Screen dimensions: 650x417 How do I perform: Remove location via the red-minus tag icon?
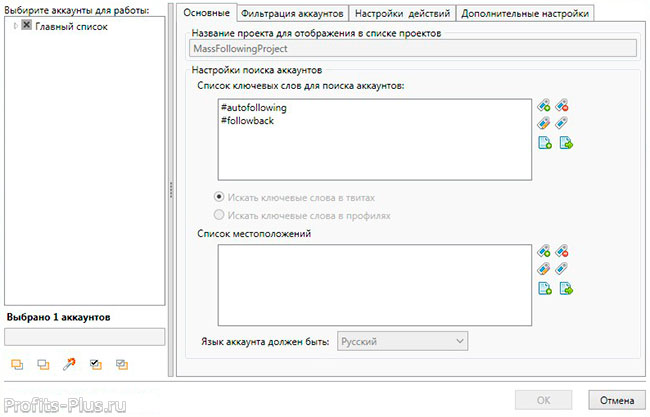(x=562, y=251)
